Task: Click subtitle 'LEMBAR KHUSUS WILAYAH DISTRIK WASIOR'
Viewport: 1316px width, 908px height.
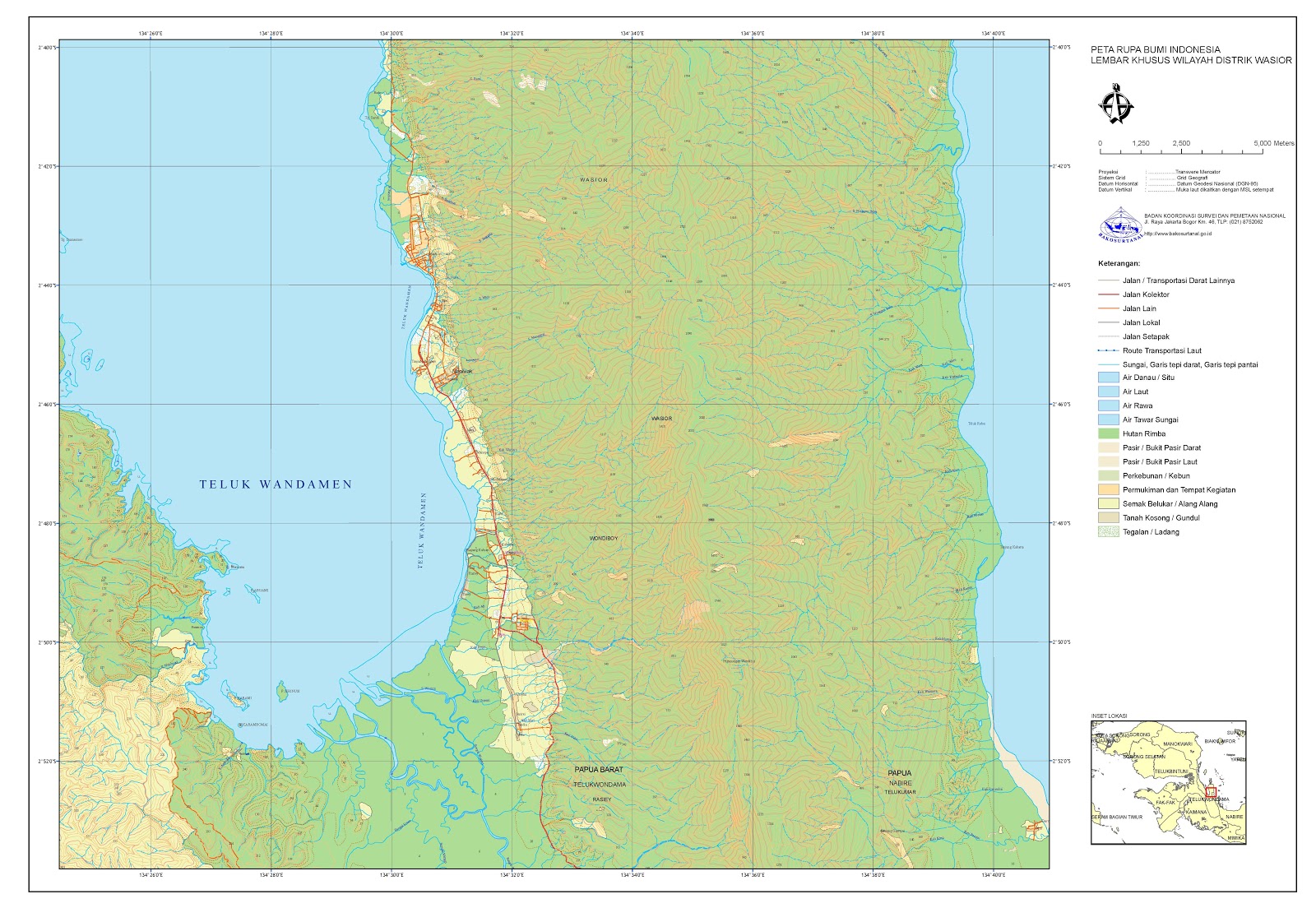Action: point(1191,60)
